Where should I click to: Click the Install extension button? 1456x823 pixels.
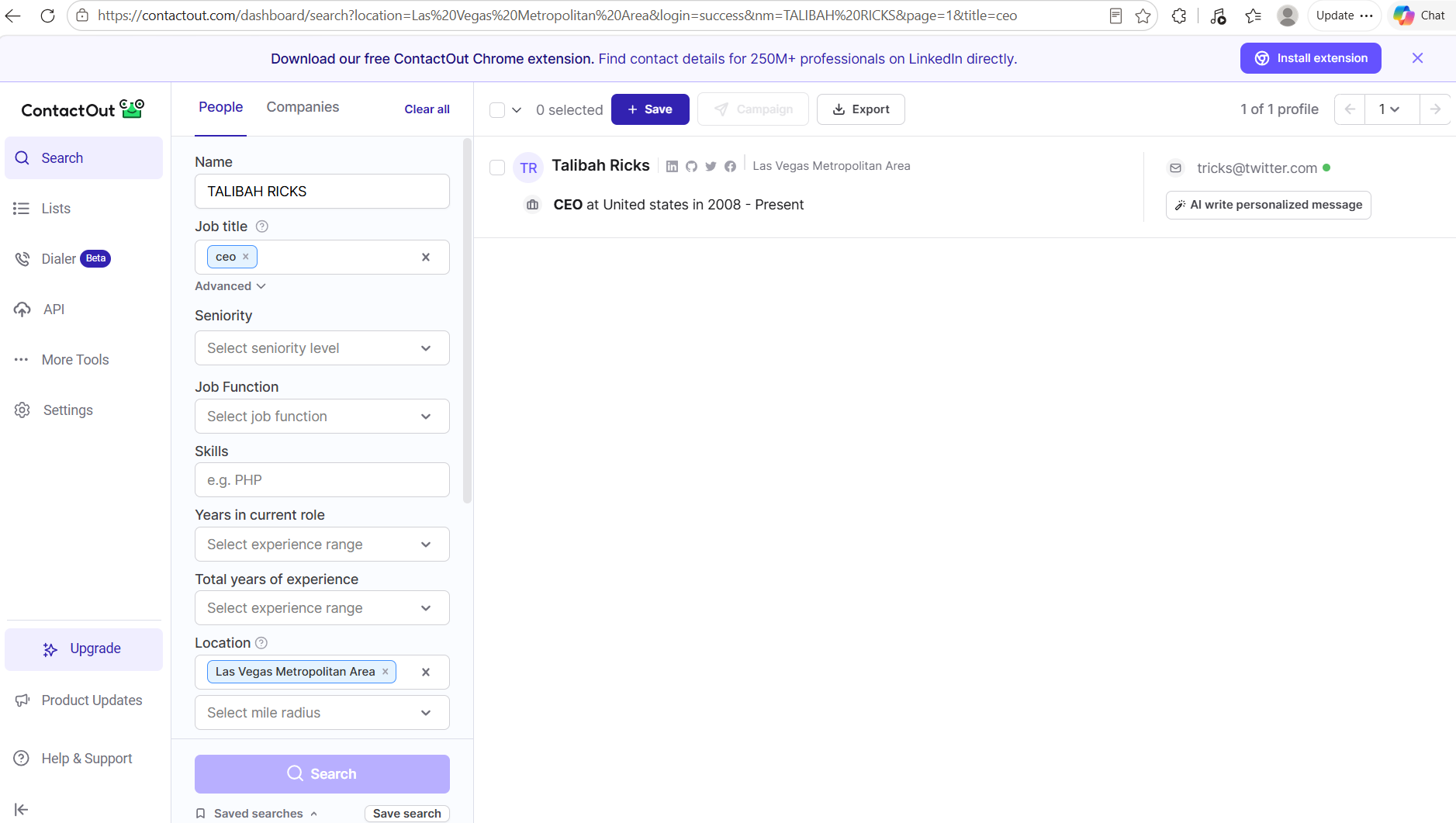[1310, 58]
